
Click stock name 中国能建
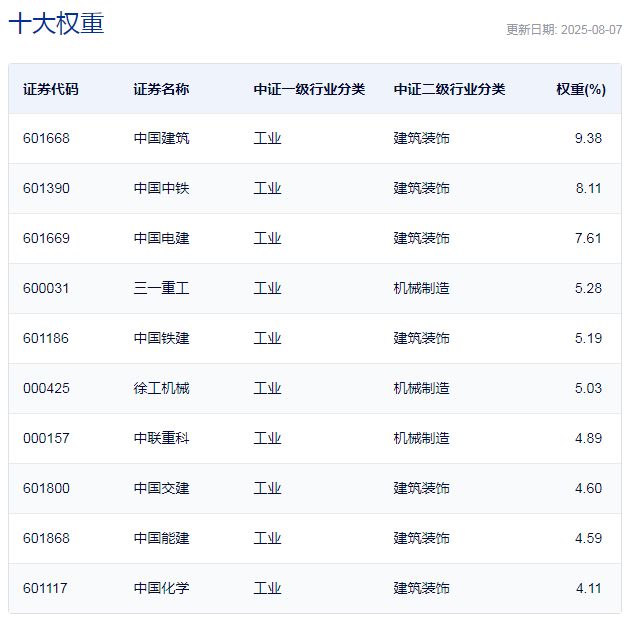[161, 538]
